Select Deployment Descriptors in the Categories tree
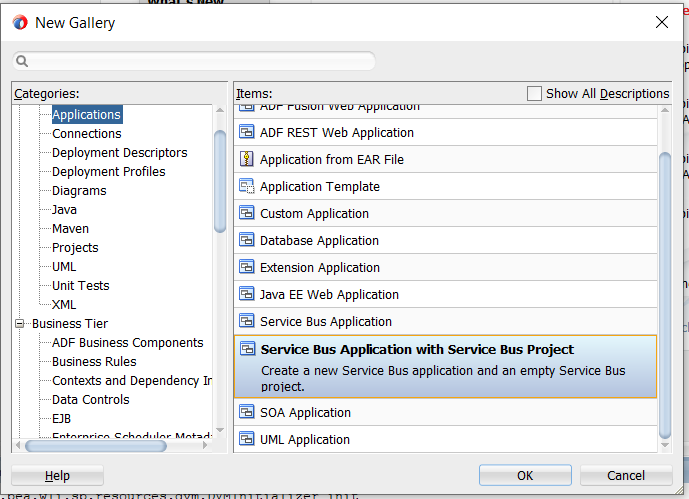The height and width of the screenshot is (499, 689). pyautogui.click(x=119, y=152)
